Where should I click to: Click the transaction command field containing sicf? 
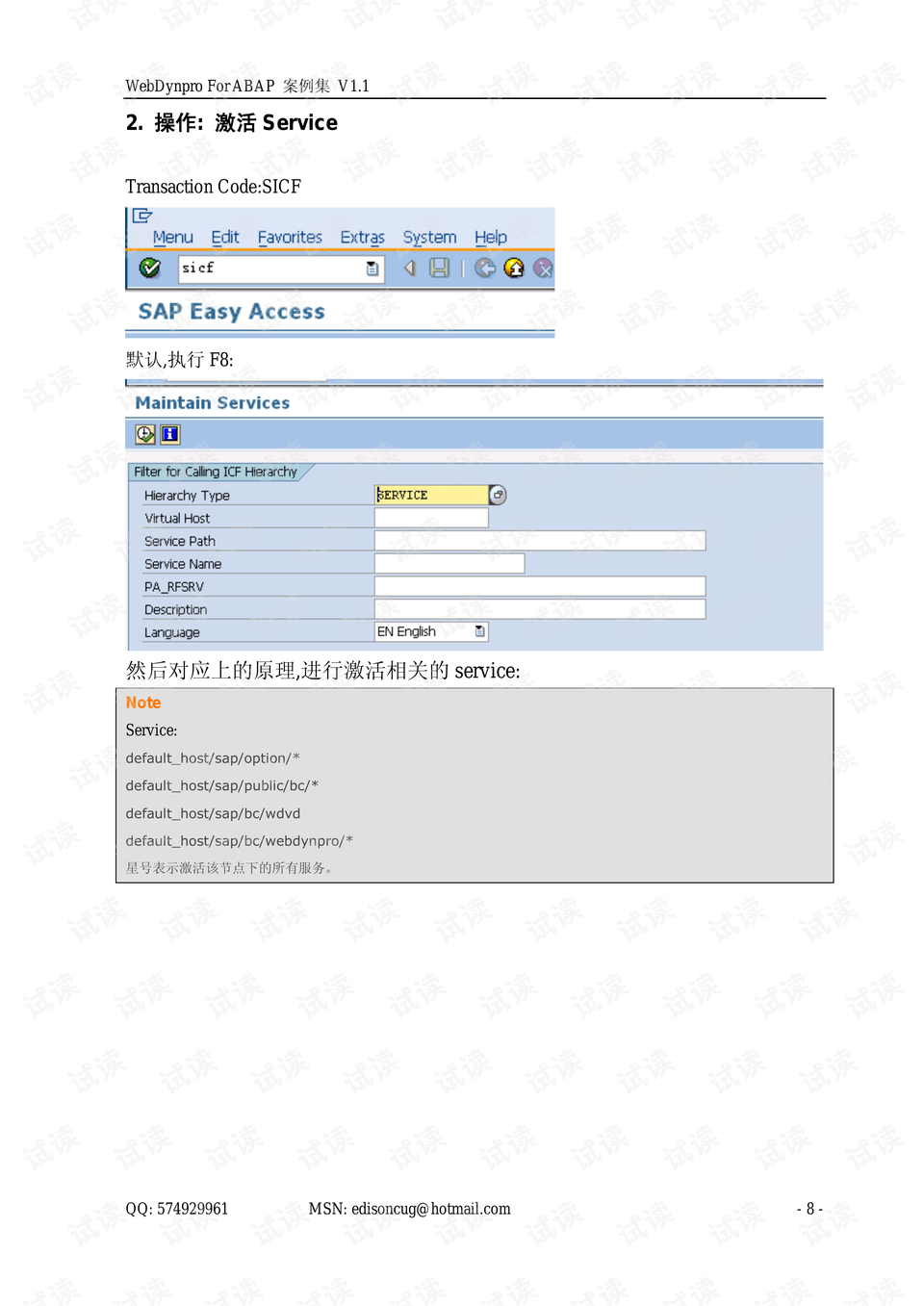281,269
